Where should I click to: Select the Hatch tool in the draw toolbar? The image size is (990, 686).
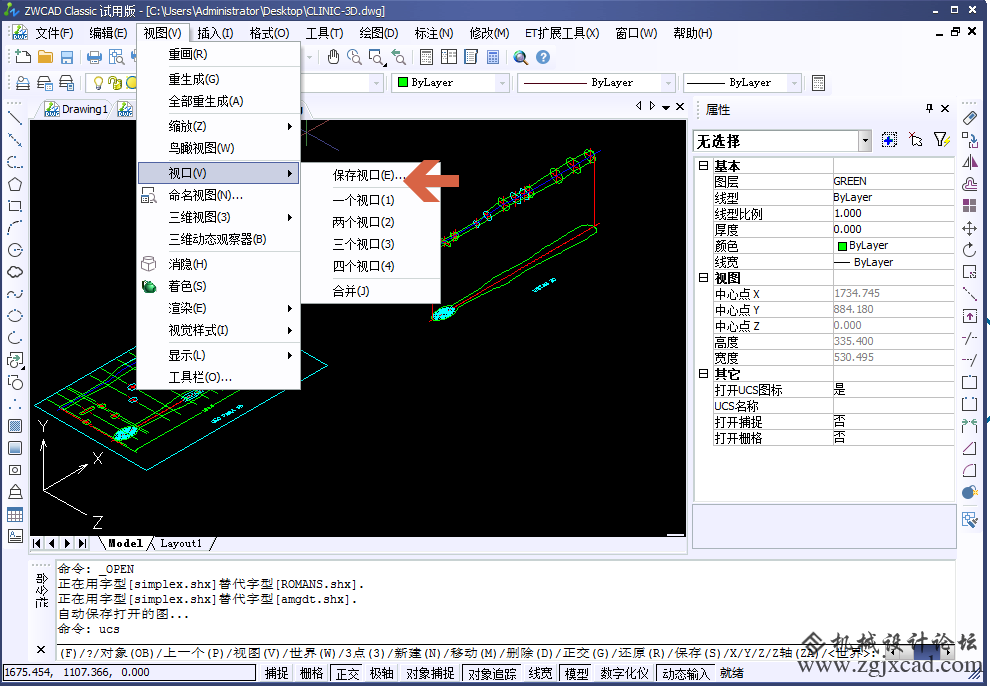pyautogui.click(x=15, y=426)
